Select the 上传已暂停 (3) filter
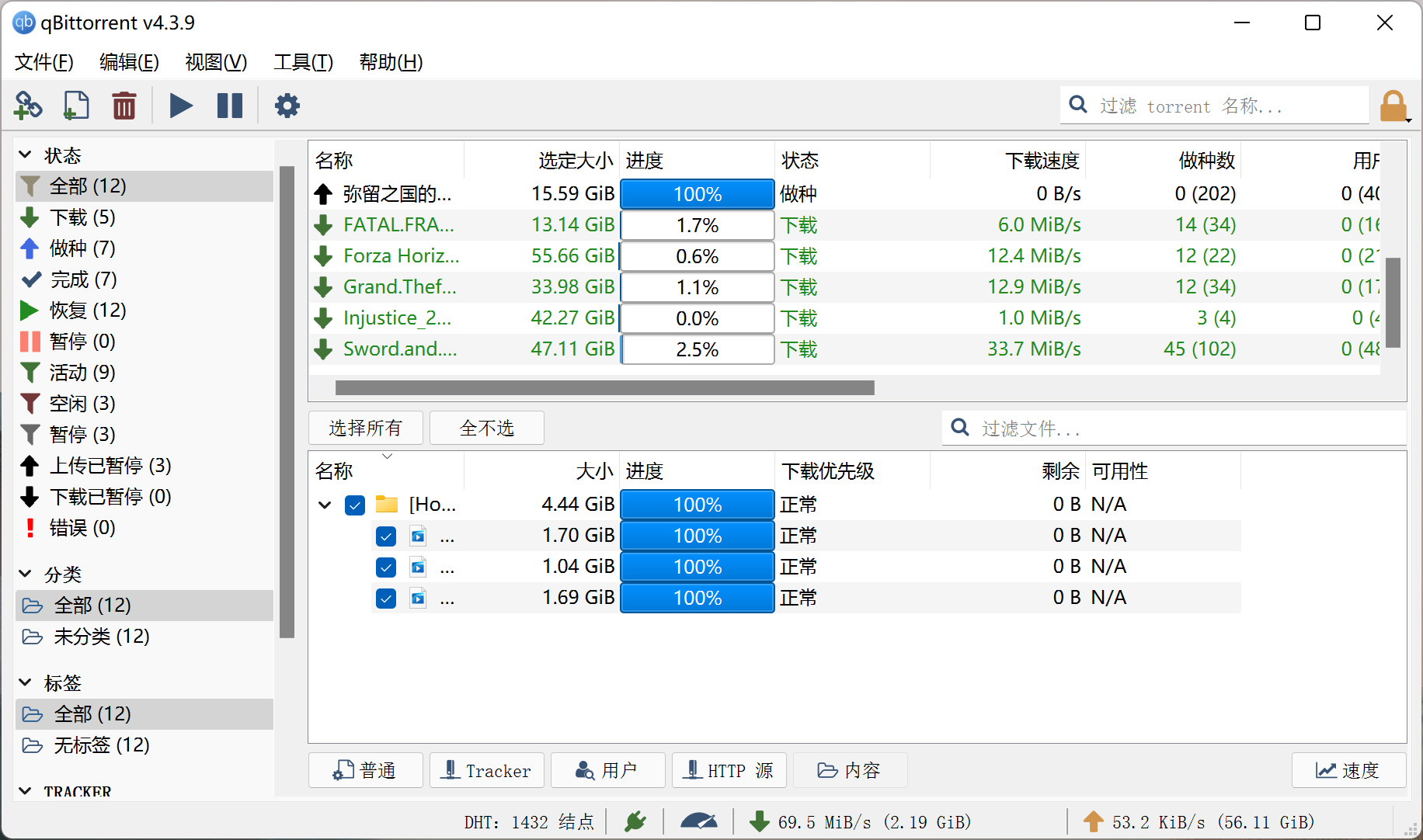Screen dimensions: 1423x840 click(144, 466)
